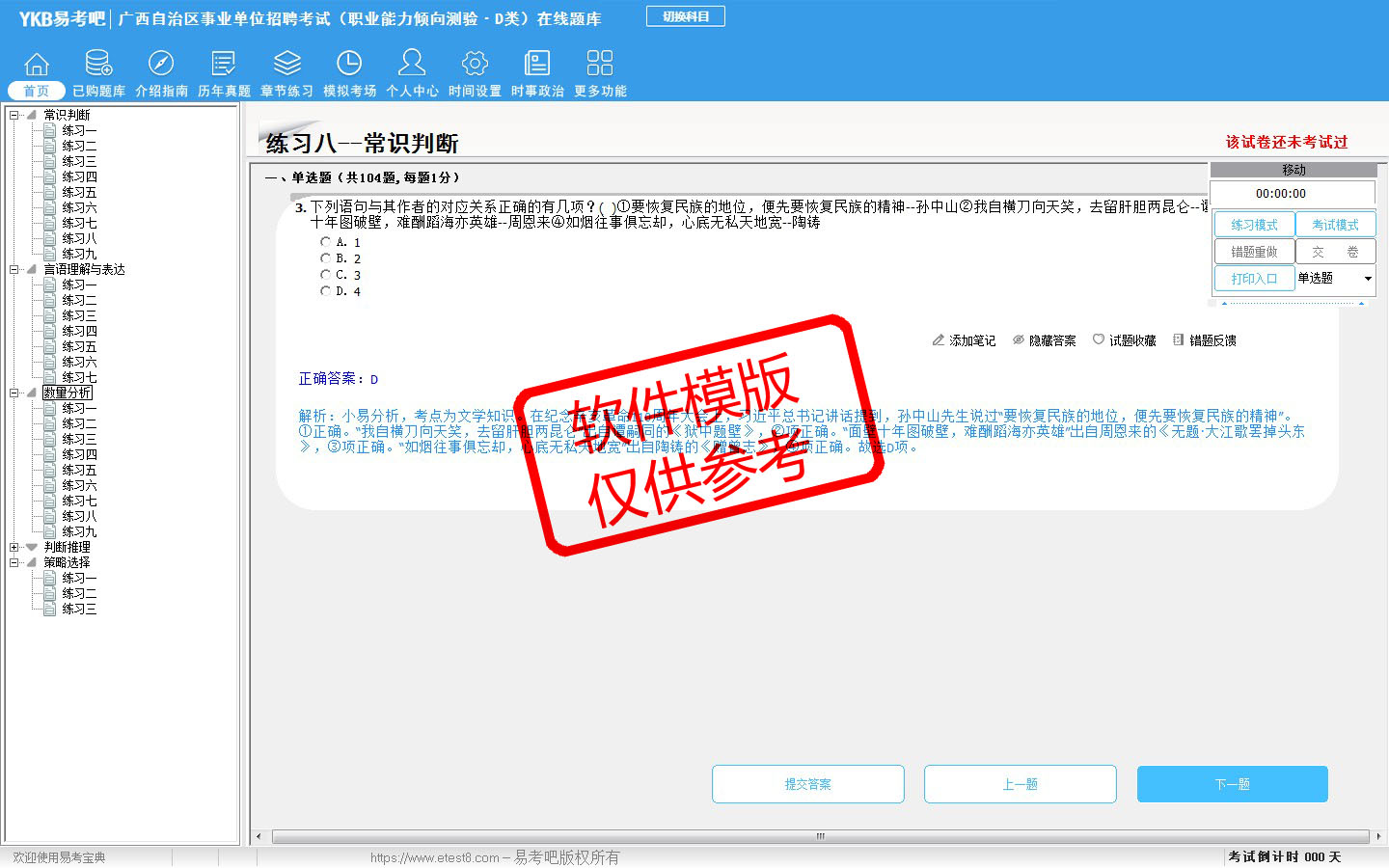Add a note with 添加笔记
The width and height of the screenshot is (1389, 868).
point(964,340)
